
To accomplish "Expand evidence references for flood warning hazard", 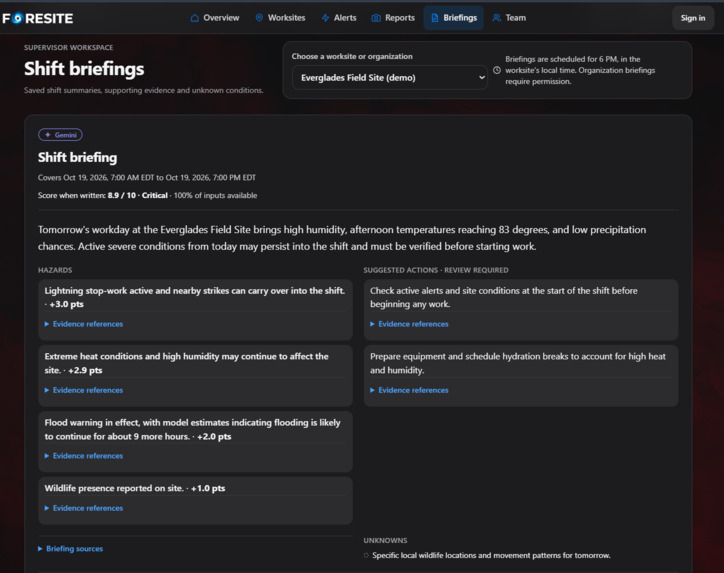I will pos(84,456).
